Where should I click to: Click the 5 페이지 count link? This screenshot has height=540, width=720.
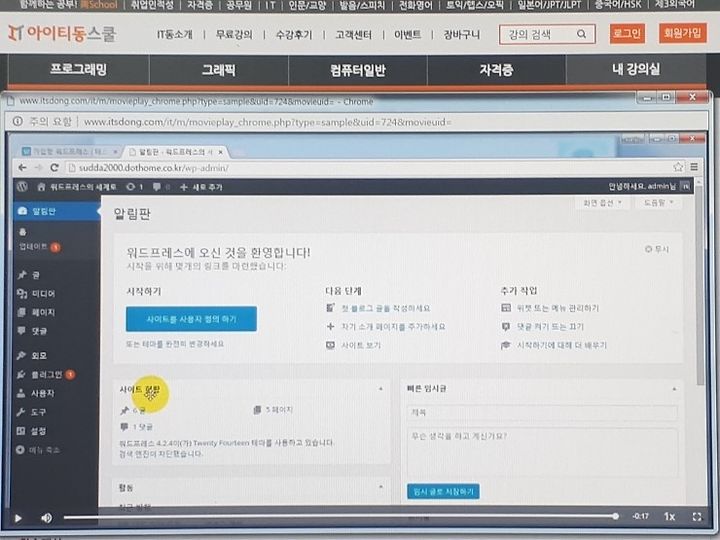(x=279, y=409)
